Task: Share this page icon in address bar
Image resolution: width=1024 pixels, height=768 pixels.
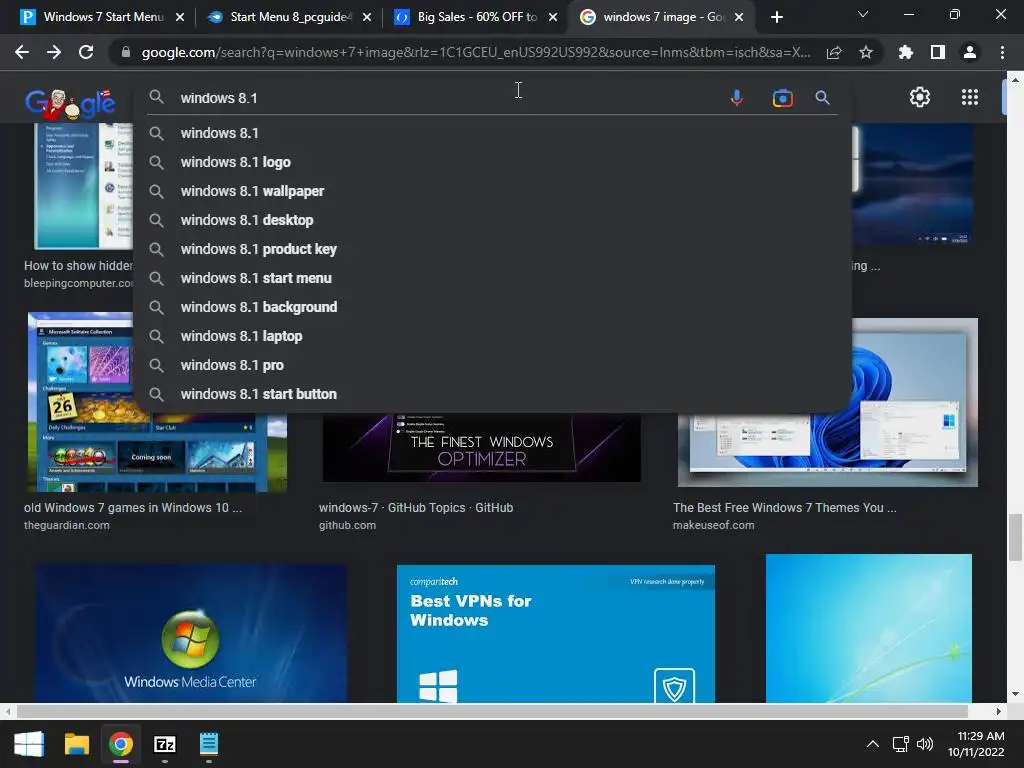Action: [834, 52]
